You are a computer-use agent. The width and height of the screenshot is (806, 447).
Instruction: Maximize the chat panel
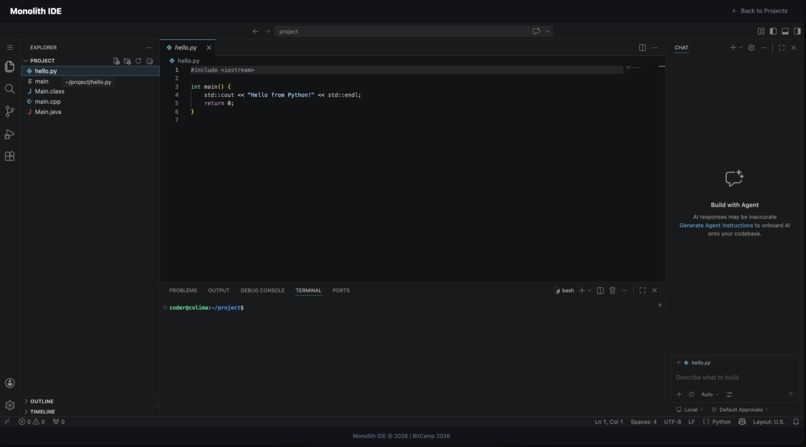click(781, 47)
